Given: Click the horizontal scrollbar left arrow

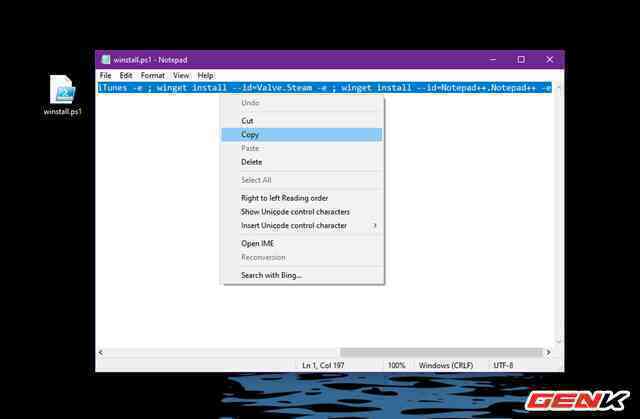Looking at the screenshot, I should 101,352.
